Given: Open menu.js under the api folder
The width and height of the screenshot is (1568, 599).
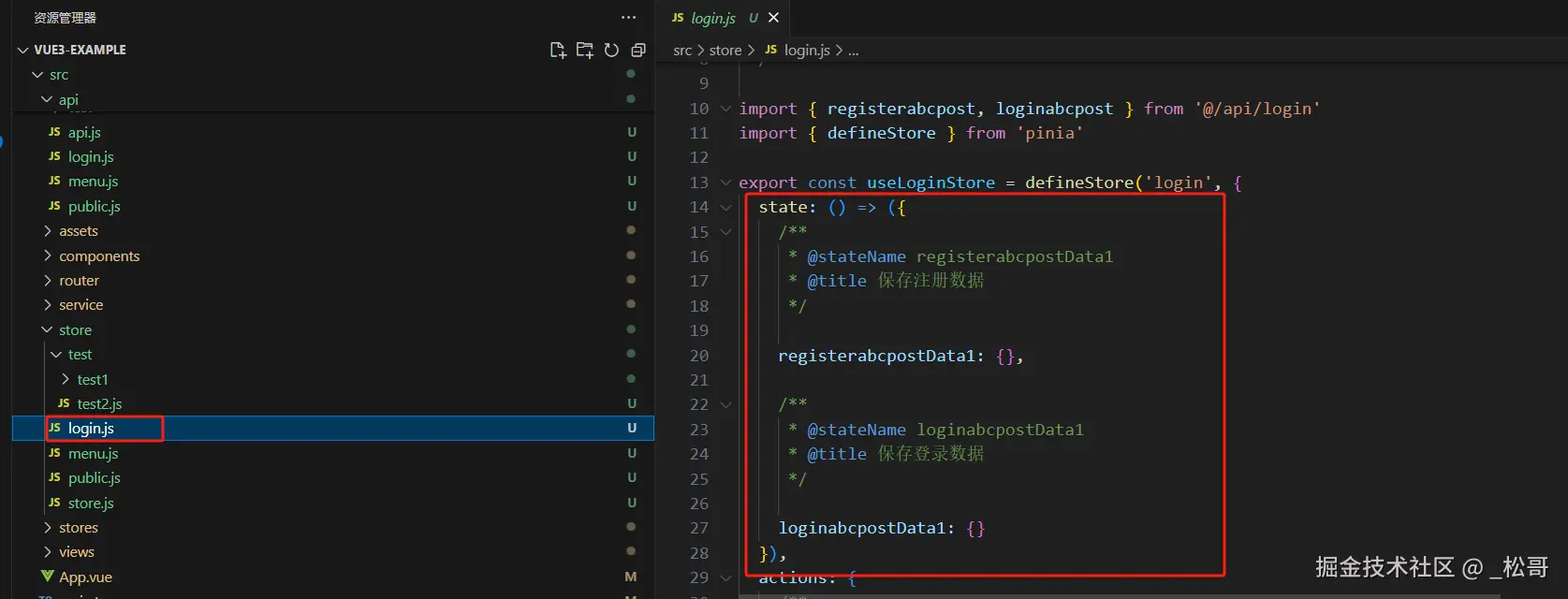Looking at the screenshot, I should 93,181.
